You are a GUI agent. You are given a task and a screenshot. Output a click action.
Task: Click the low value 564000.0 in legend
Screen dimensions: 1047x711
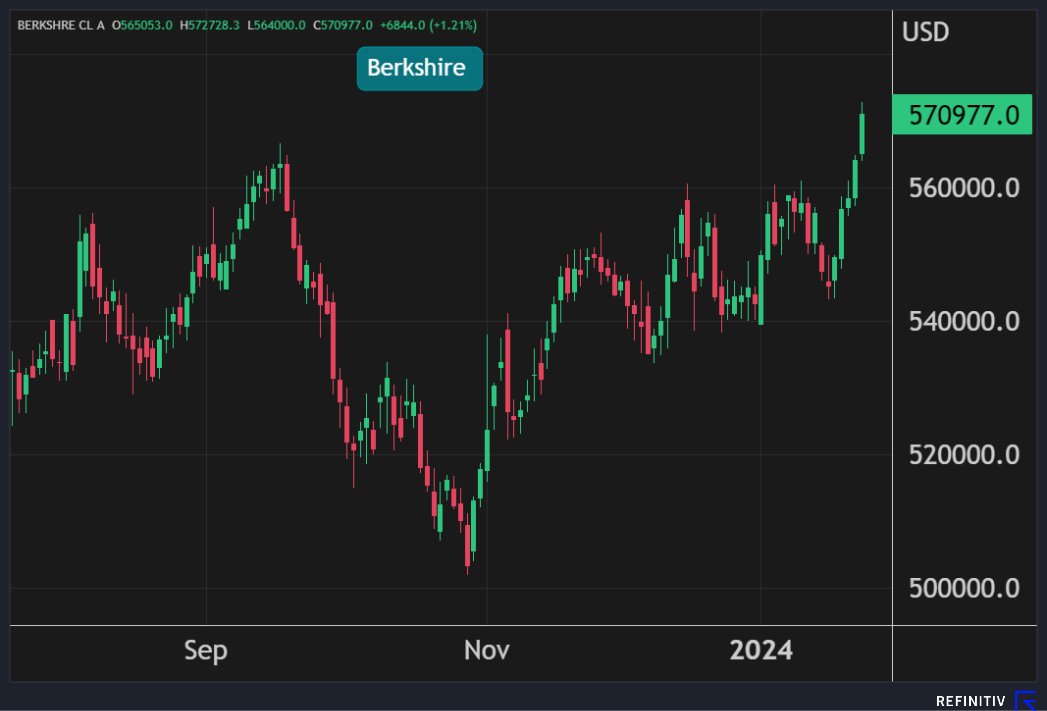[279, 24]
